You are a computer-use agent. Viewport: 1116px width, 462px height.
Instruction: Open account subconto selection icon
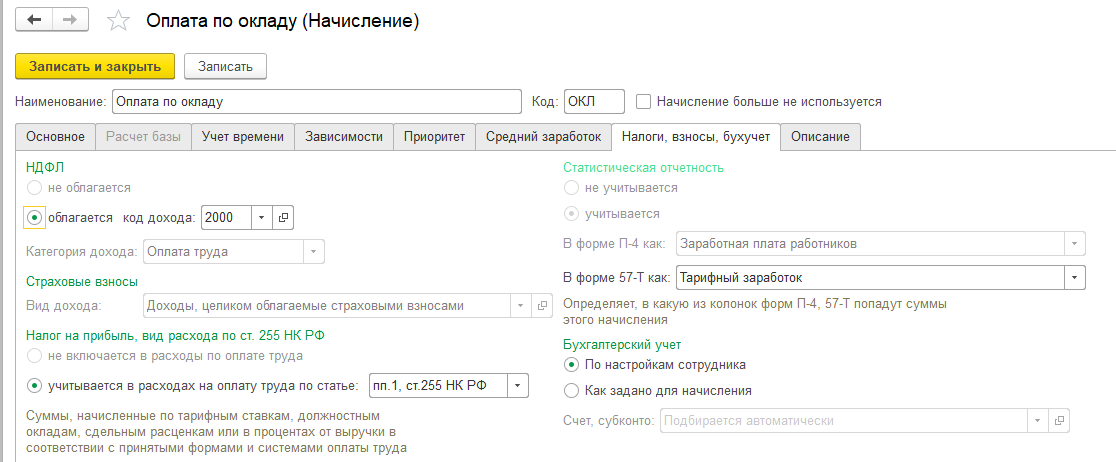(1061, 421)
